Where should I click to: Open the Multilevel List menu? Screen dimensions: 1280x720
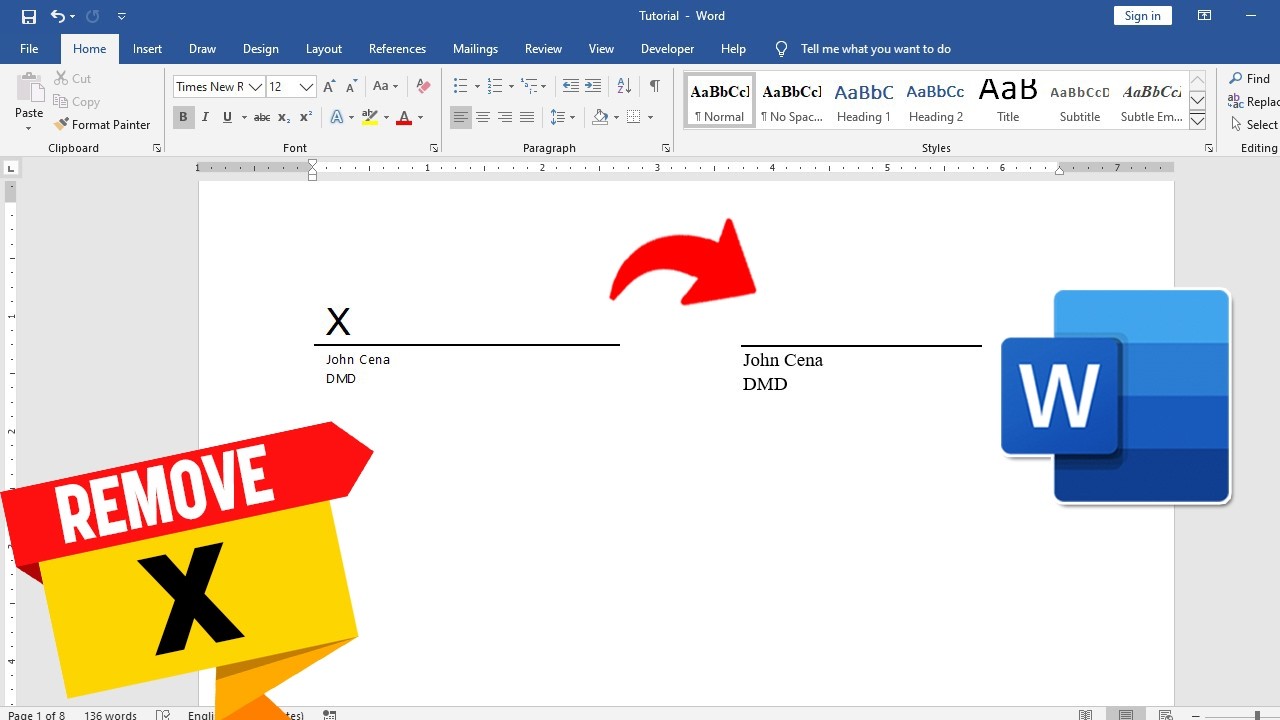point(534,87)
